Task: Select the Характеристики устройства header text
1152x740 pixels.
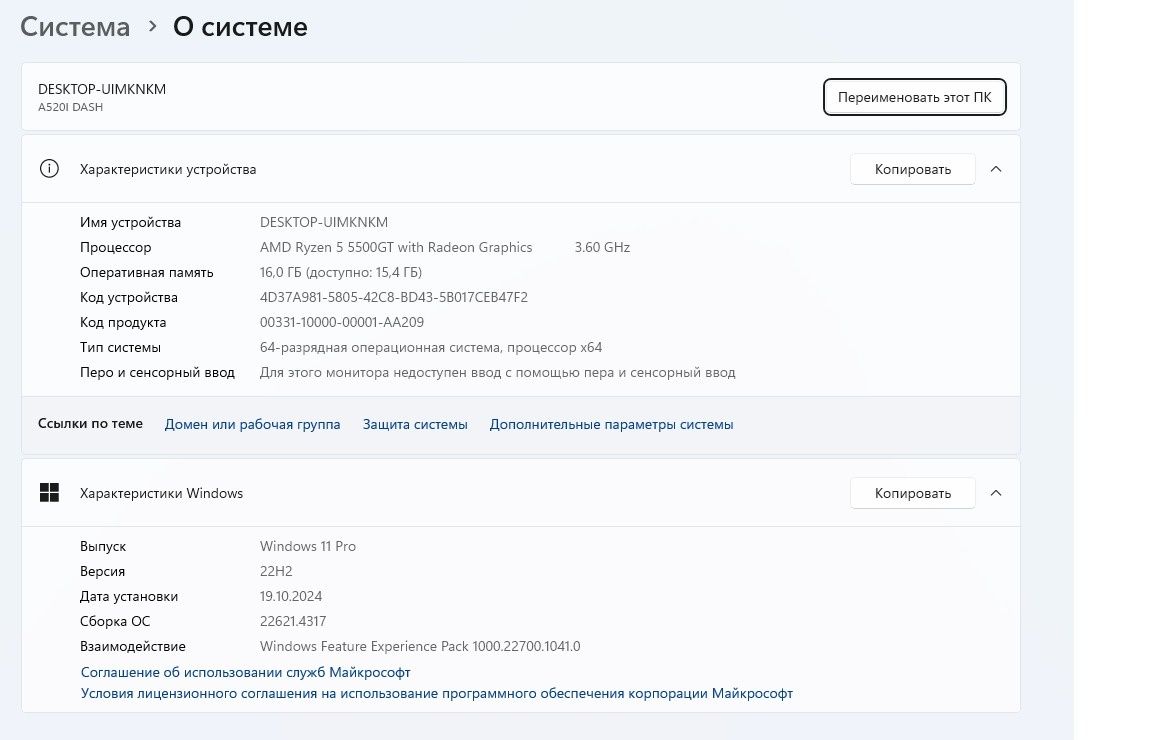Action: [x=168, y=169]
